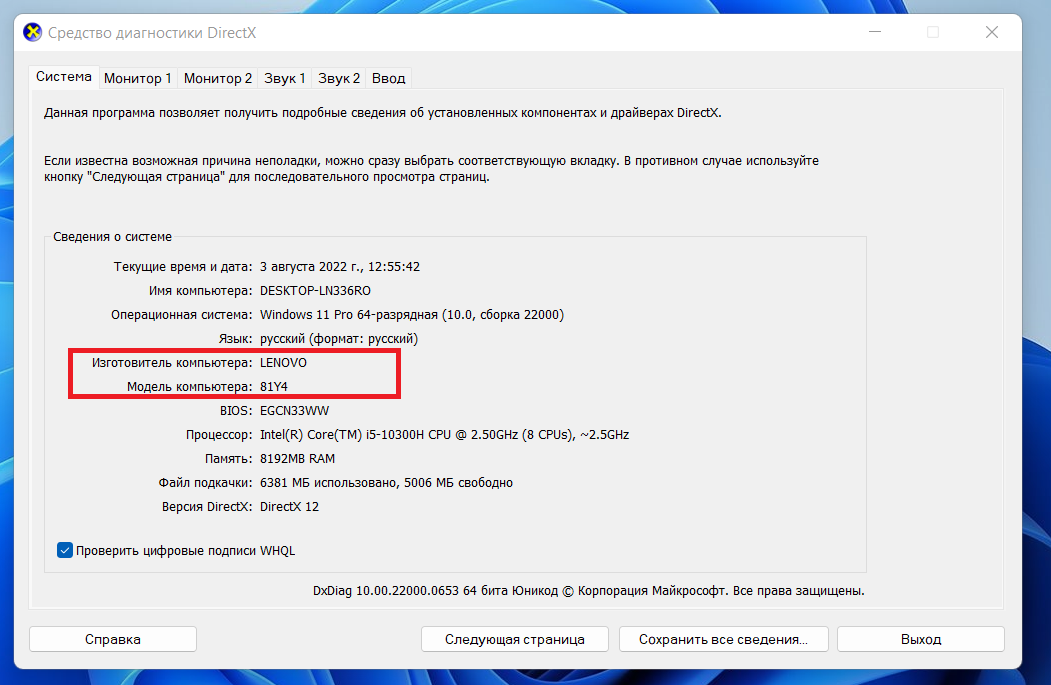Click the Имя компьютера label

click(x=200, y=291)
